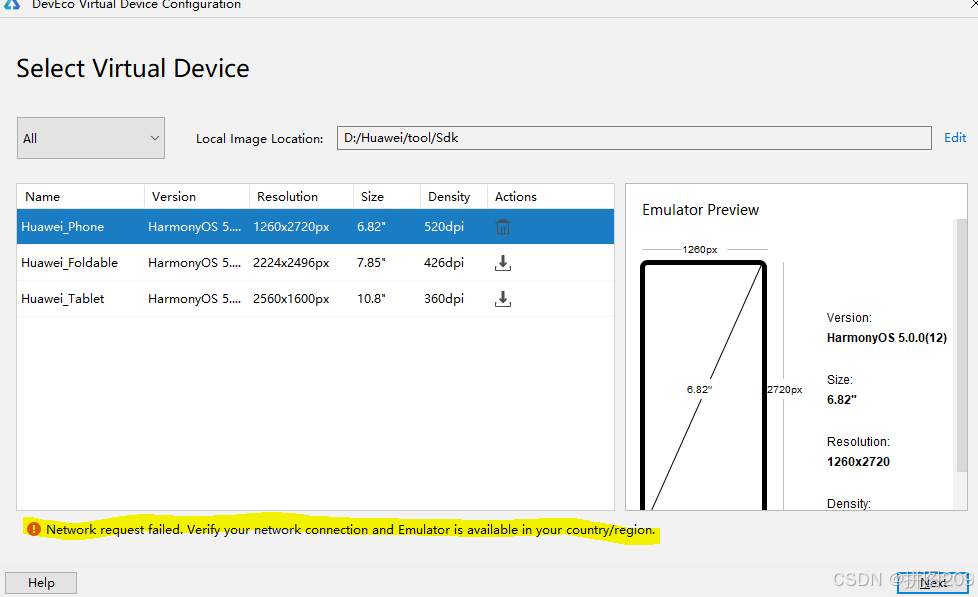This screenshot has width=978, height=597.
Task: Click the Local Image Location path field
Action: 634,138
